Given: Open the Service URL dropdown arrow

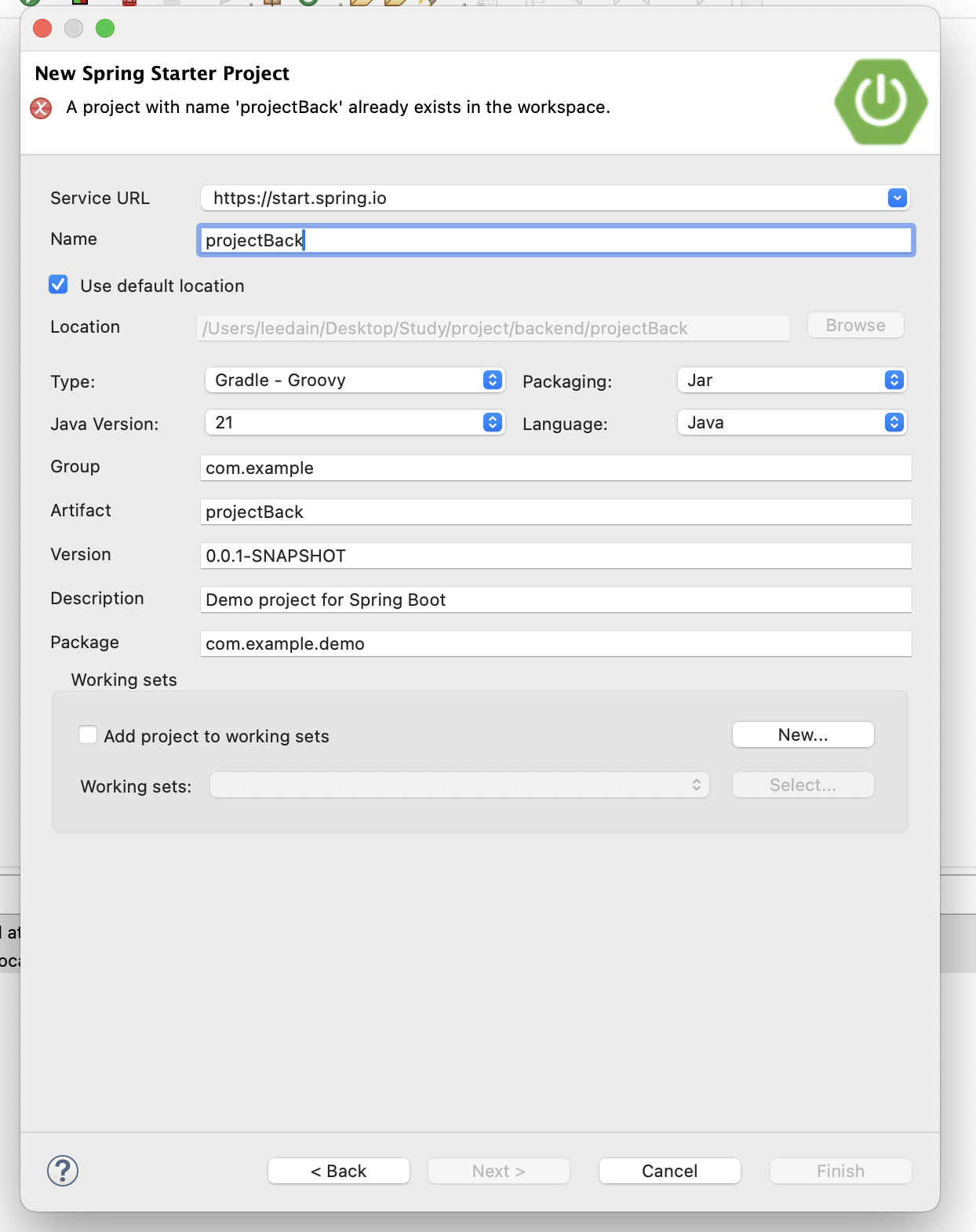Looking at the screenshot, I should point(897,198).
